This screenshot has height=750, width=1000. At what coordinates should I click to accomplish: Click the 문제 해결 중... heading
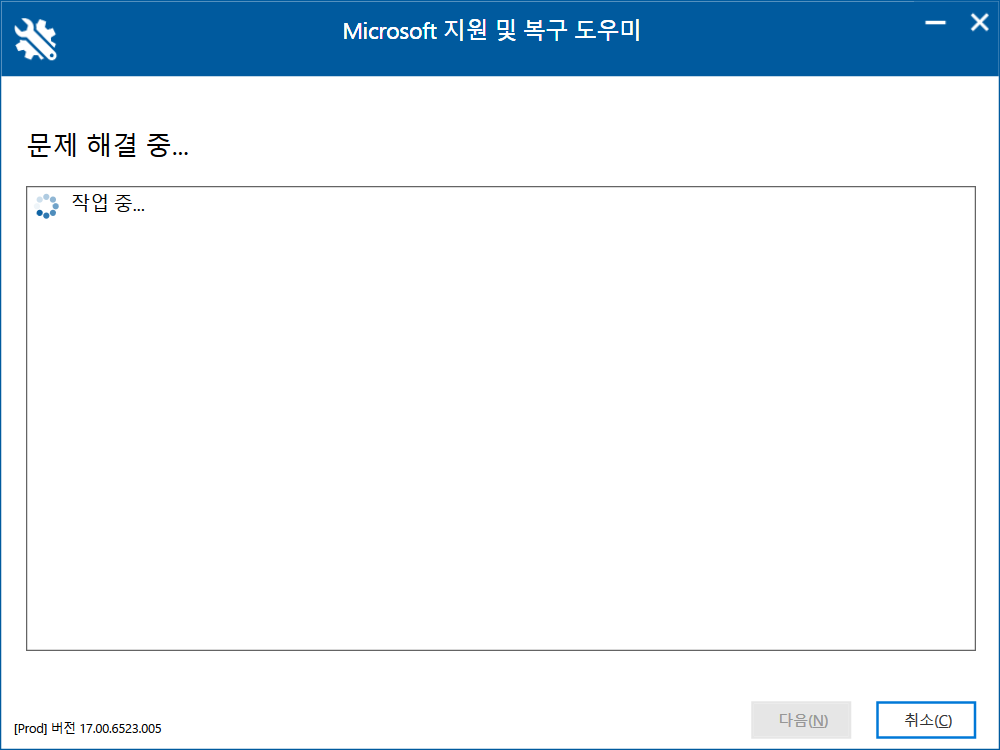(x=108, y=145)
